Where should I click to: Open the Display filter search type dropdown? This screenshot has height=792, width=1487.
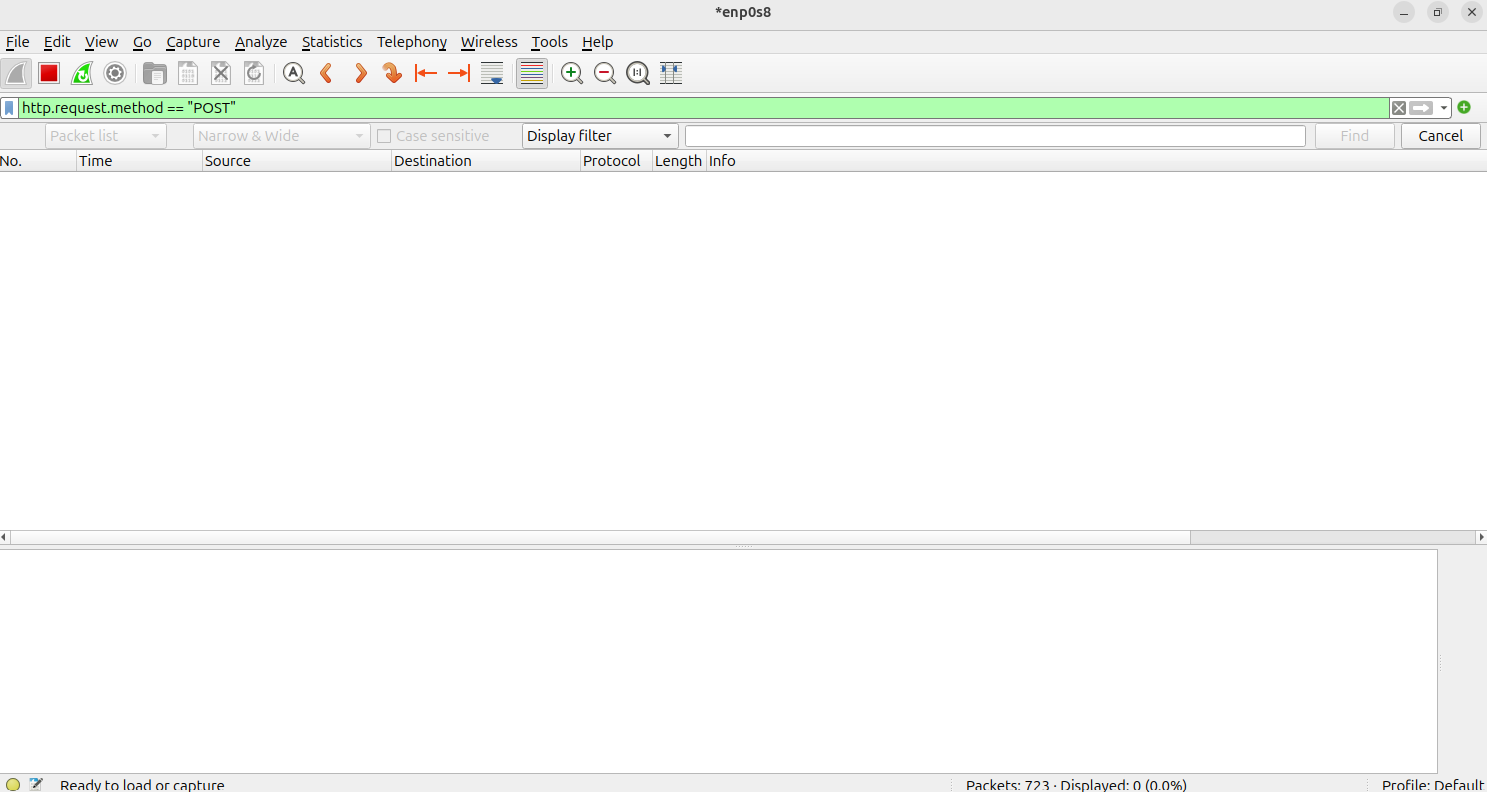pyautogui.click(x=599, y=136)
